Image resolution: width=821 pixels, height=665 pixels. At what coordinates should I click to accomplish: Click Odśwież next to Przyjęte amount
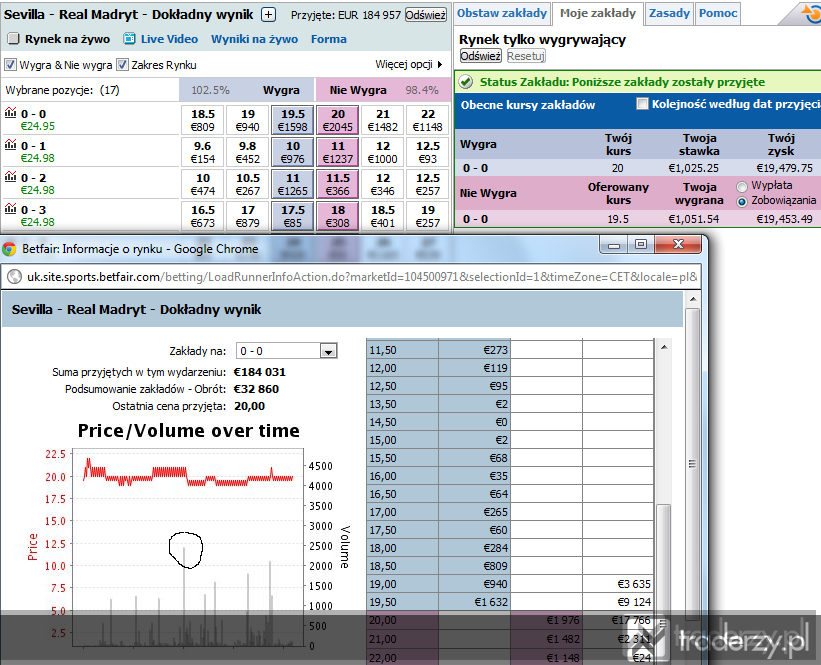[x=426, y=15]
